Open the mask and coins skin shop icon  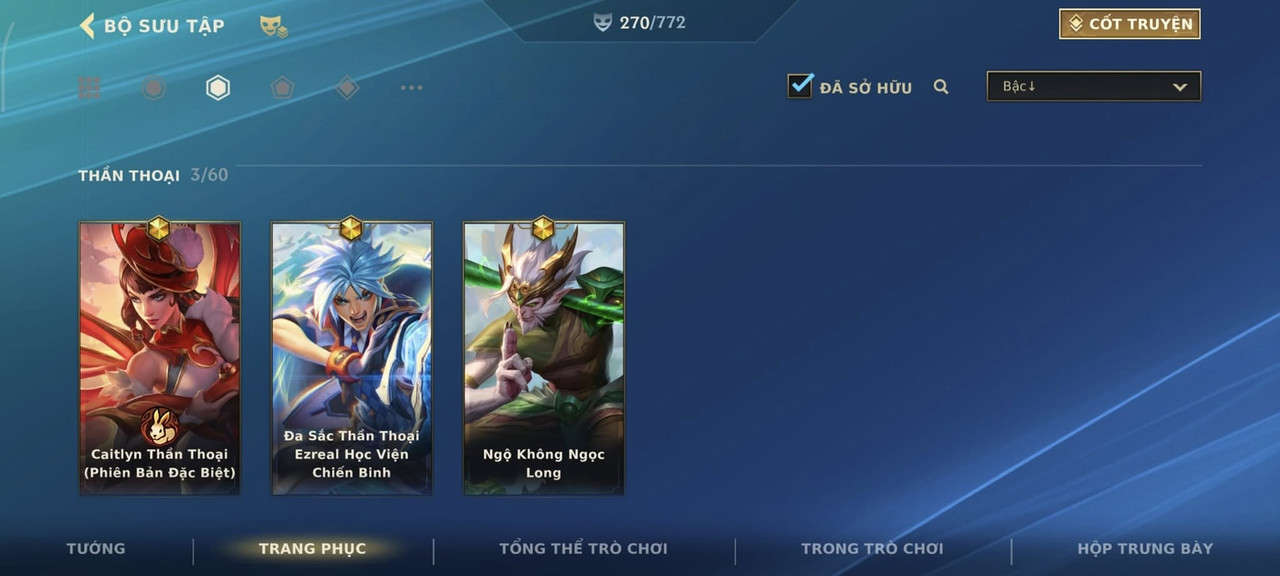(x=273, y=27)
